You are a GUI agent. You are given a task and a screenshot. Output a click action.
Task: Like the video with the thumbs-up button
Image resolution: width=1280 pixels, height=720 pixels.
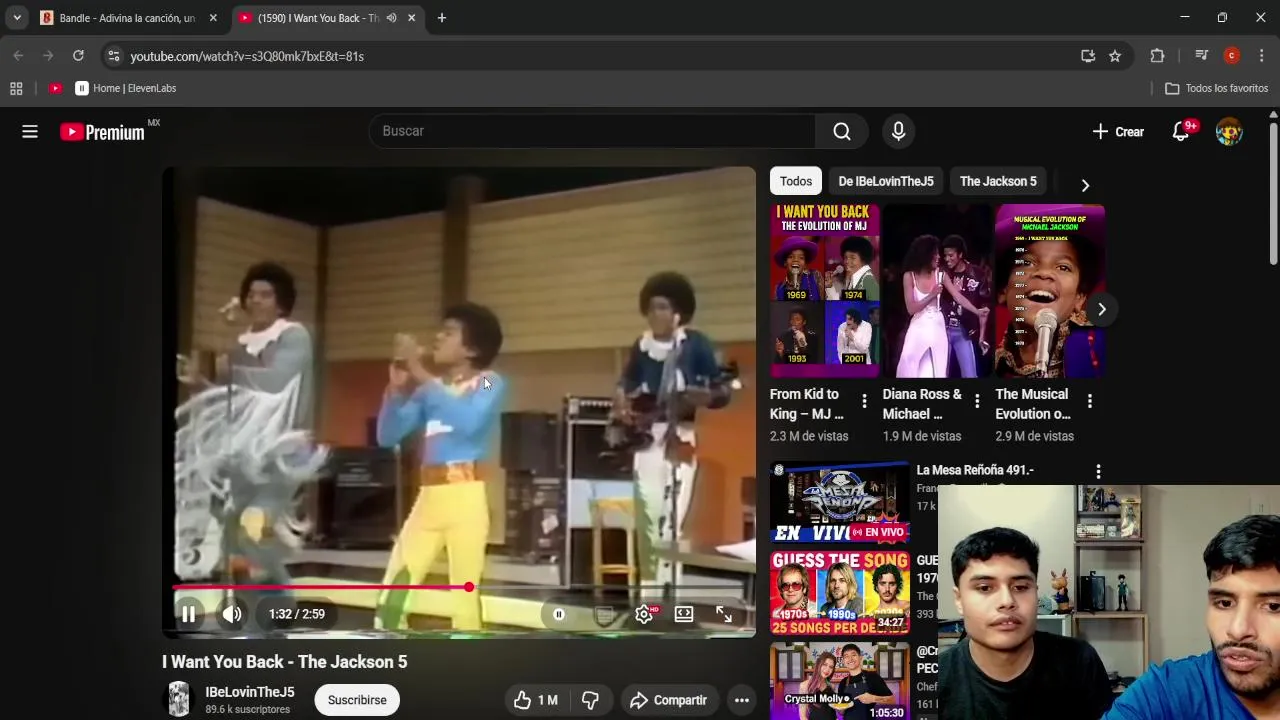[x=536, y=700]
